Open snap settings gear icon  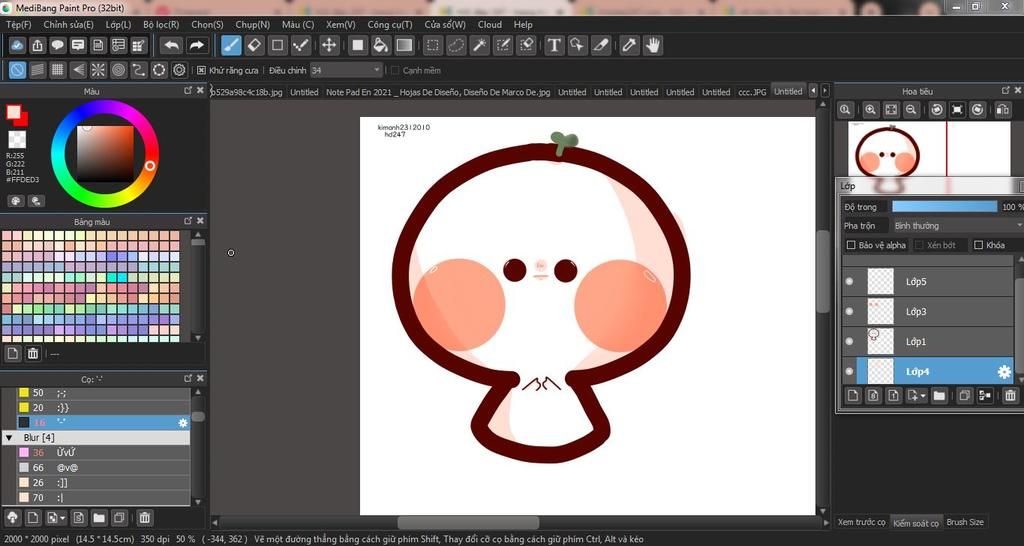(180, 70)
